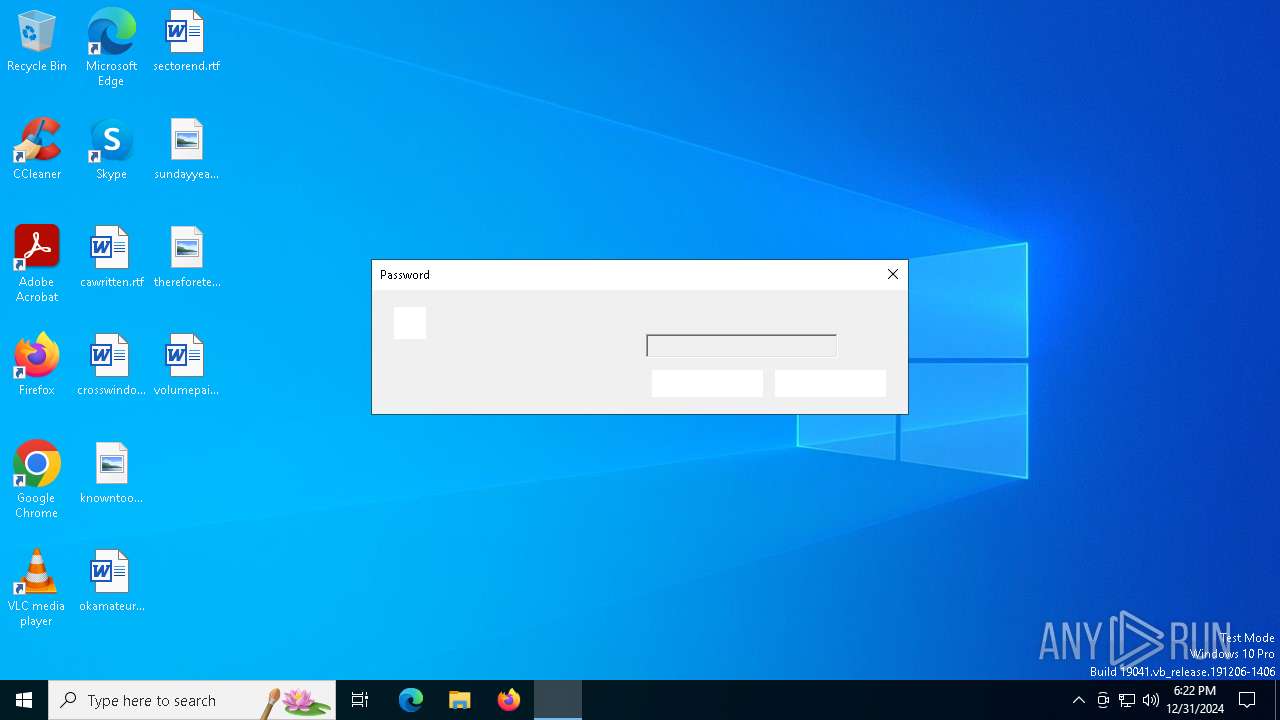Click the taskbar search box
1280x720 pixels.
[192, 700]
